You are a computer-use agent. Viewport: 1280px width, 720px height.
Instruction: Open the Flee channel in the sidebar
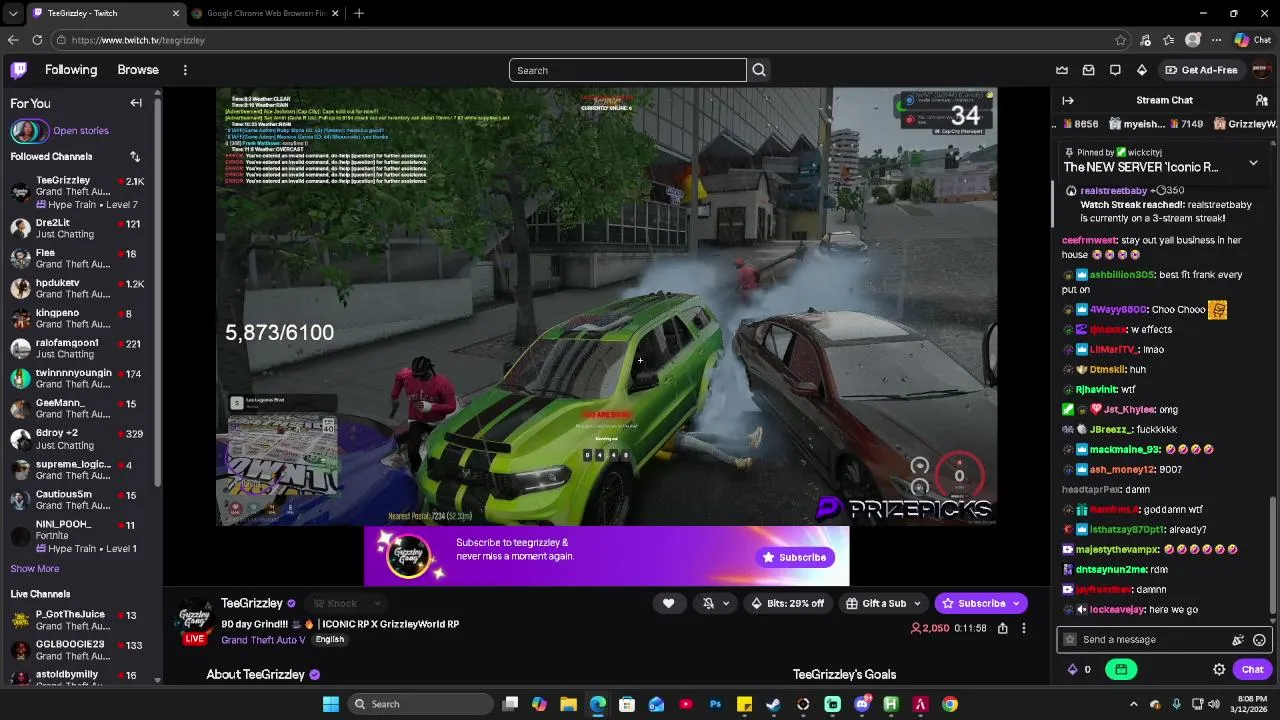tap(80, 258)
